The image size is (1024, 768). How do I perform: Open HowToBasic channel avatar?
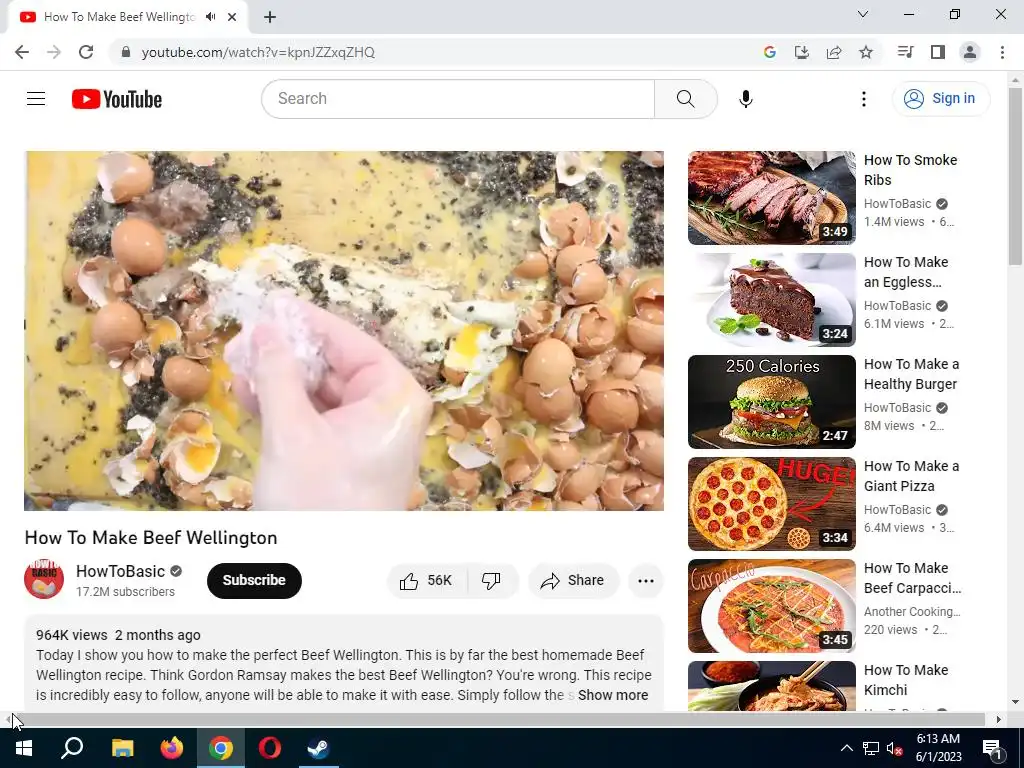44,579
